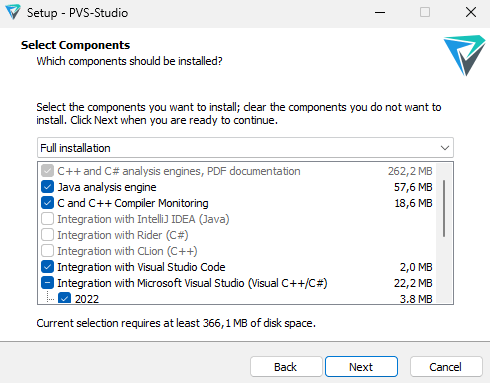Check Integration with Rider (C#)
The height and width of the screenshot is (383, 490).
click(47, 235)
